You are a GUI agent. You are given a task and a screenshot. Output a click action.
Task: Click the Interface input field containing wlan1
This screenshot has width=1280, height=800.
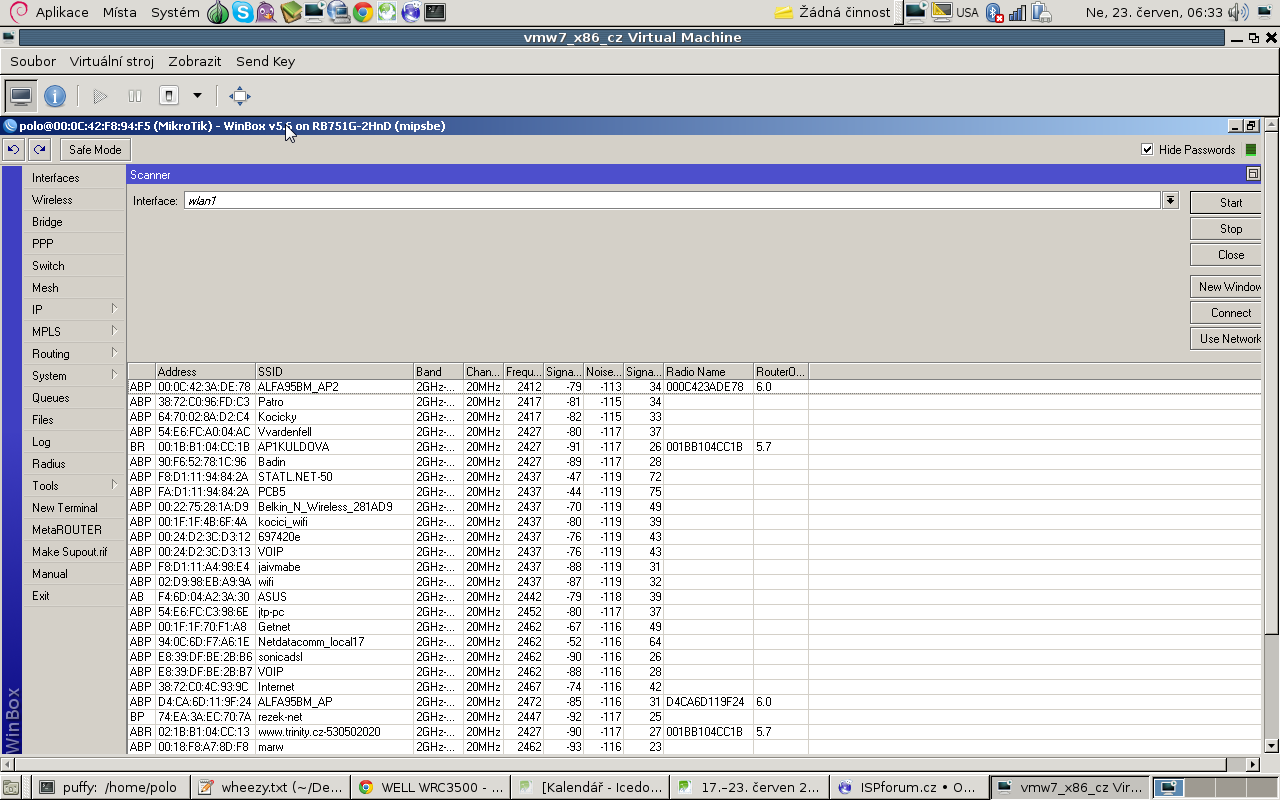pyautogui.click(x=671, y=201)
